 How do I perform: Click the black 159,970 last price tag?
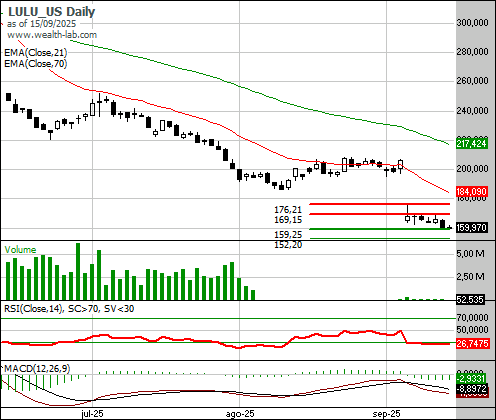471,228
